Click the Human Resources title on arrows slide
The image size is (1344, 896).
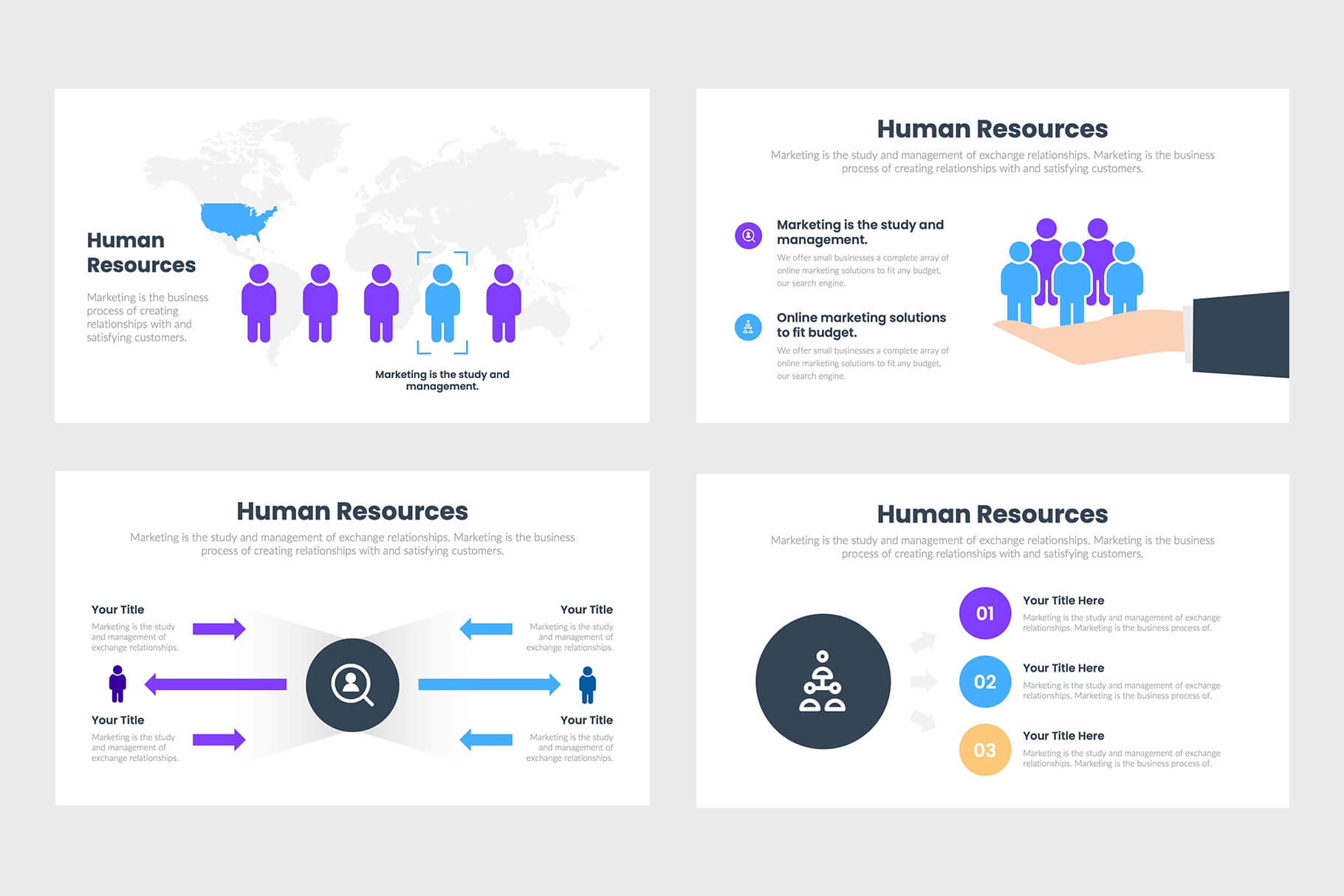coord(352,511)
